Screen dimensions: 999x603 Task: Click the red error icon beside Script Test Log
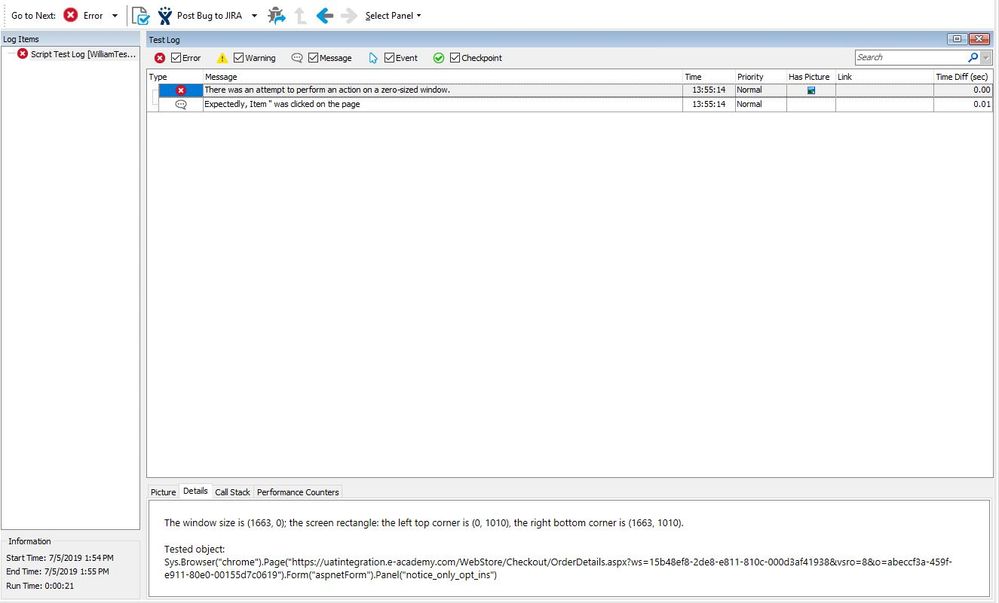(x=22, y=54)
